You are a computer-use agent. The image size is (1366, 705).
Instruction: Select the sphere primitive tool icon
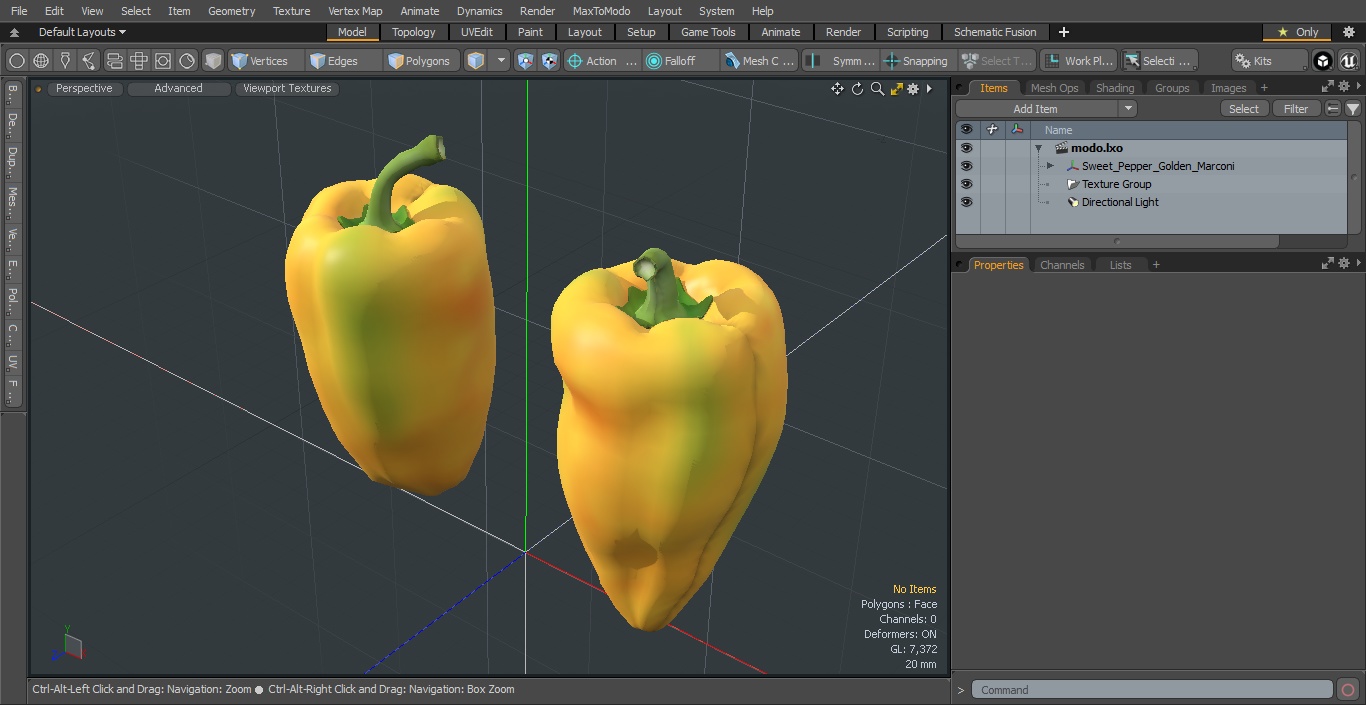[x=16, y=61]
